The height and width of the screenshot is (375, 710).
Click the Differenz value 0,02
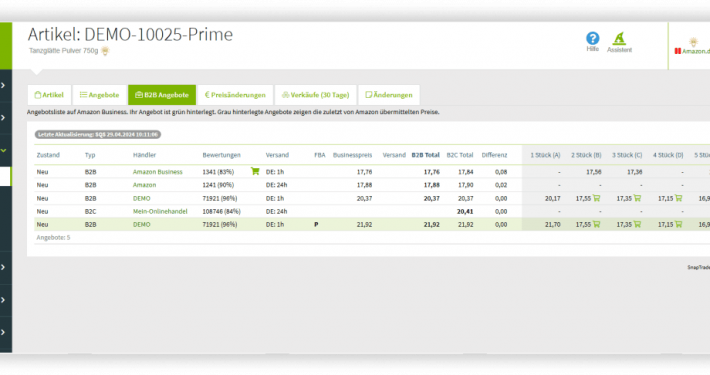[x=501, y=185]
